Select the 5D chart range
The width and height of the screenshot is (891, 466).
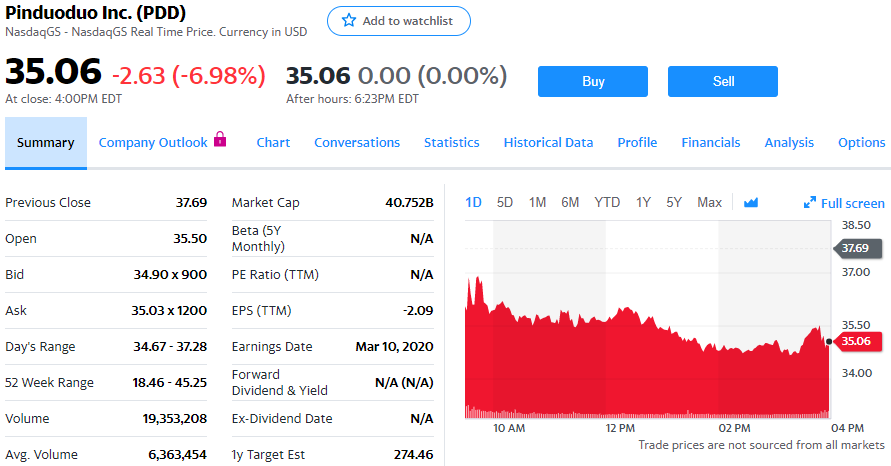tap(505, 203)
